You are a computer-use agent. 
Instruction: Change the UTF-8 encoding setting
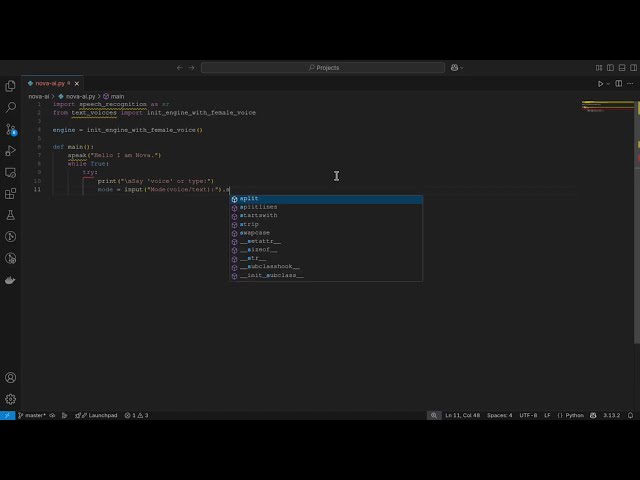tap(528, 416)
